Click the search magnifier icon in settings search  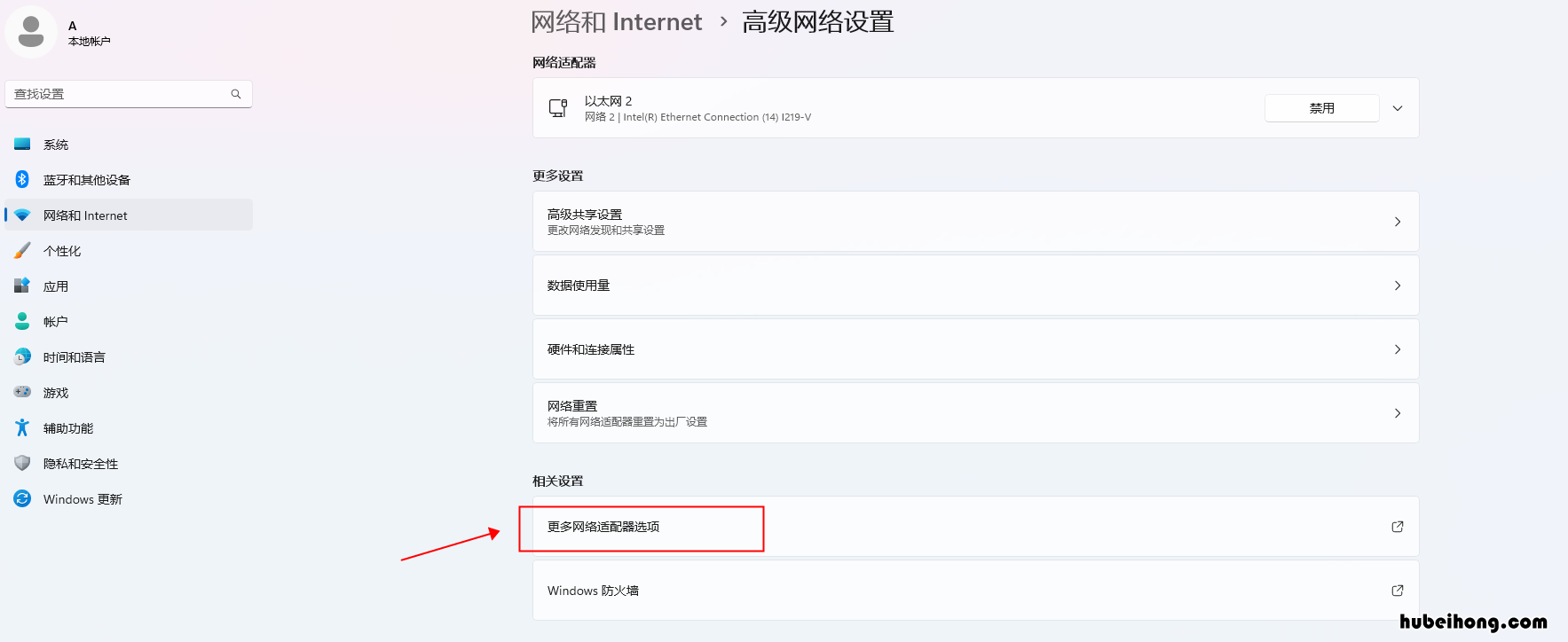coord(236,94)
